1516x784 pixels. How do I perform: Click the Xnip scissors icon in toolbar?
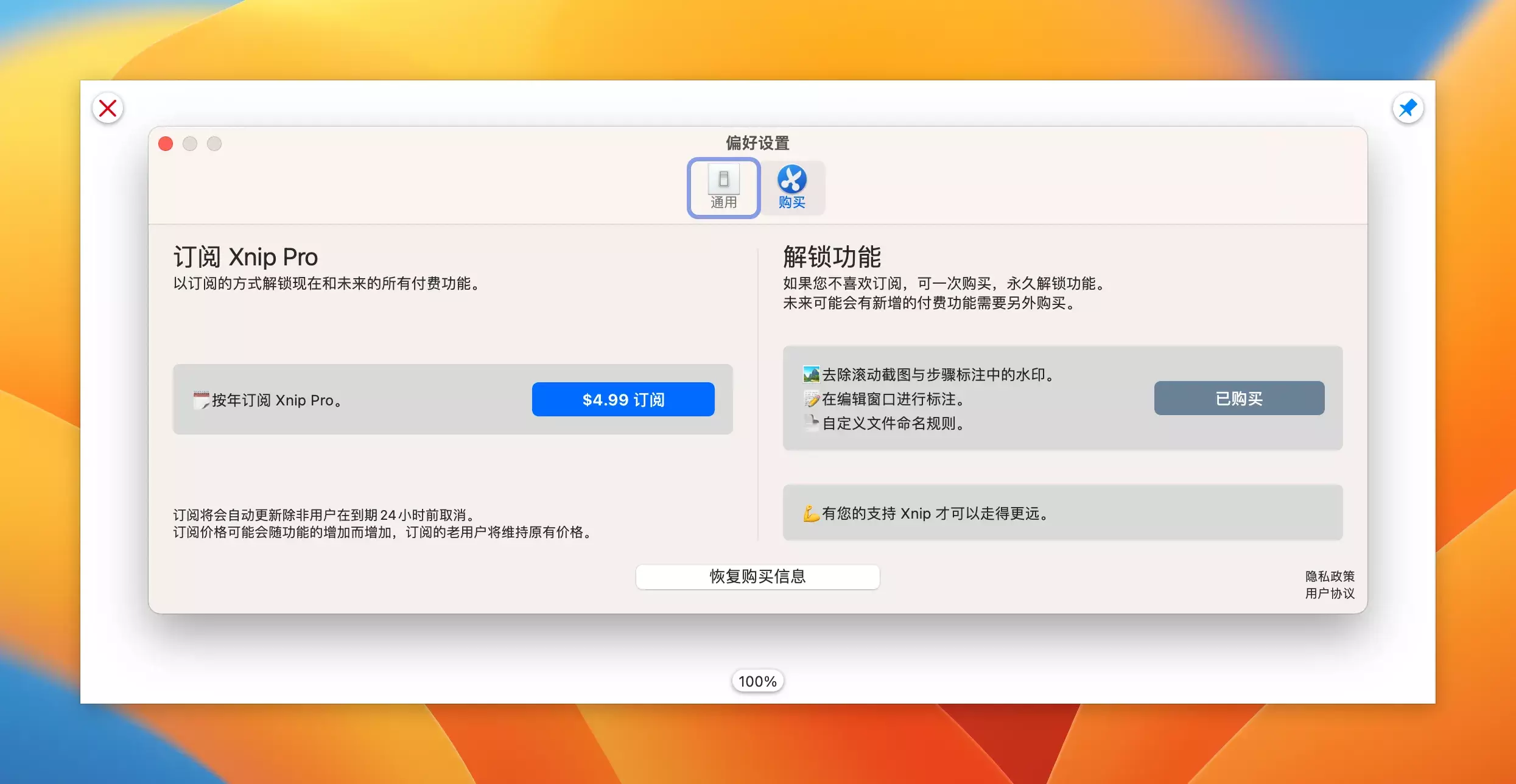click(x=791, y=179)
